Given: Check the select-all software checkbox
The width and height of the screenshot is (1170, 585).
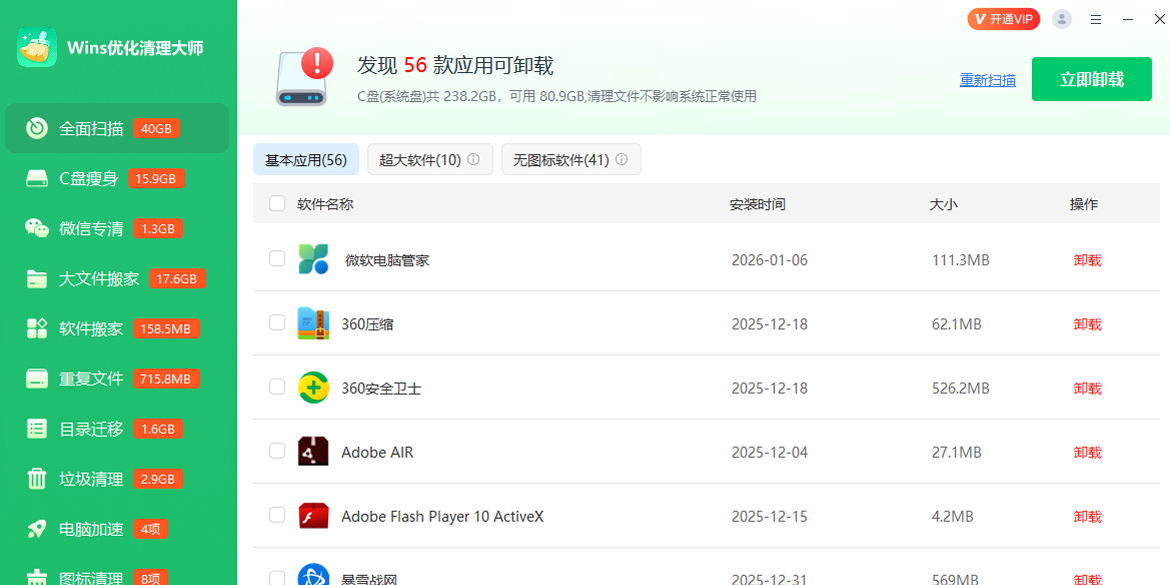Looking at the screenshot, I should coord(277,202).
